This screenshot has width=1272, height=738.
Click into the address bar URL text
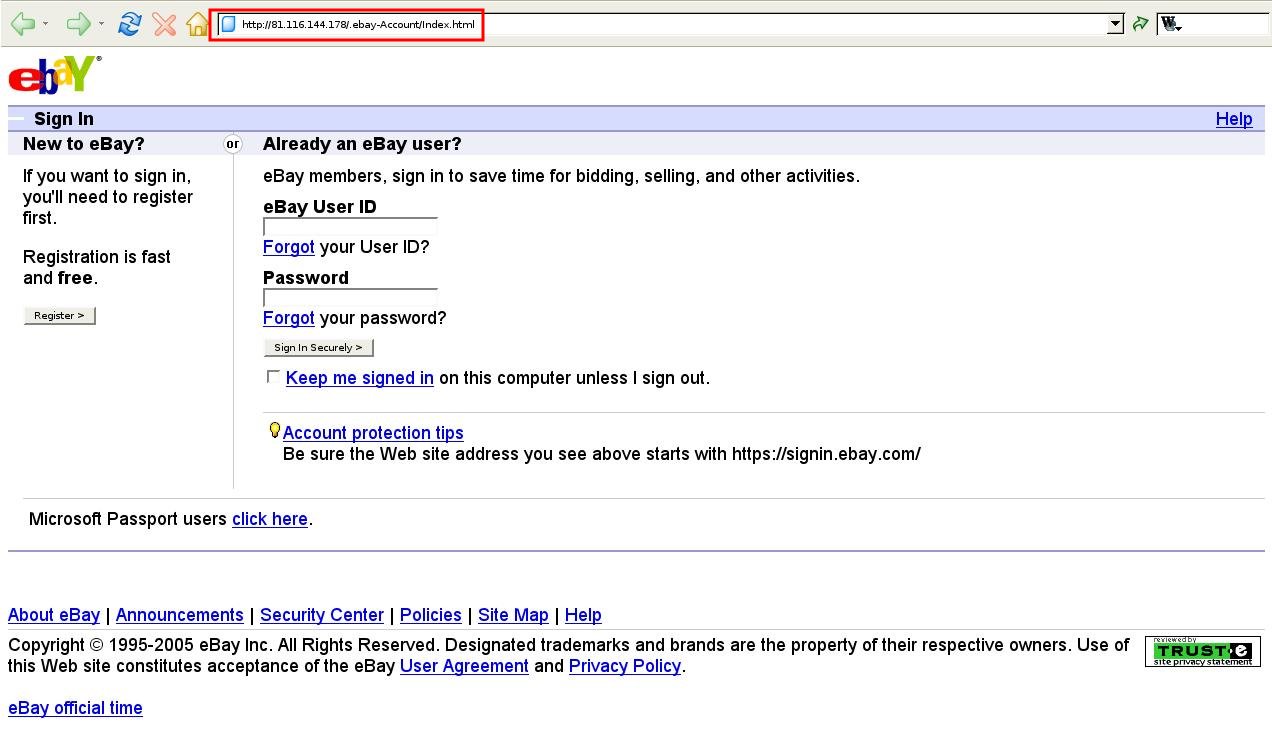(358, 24)
